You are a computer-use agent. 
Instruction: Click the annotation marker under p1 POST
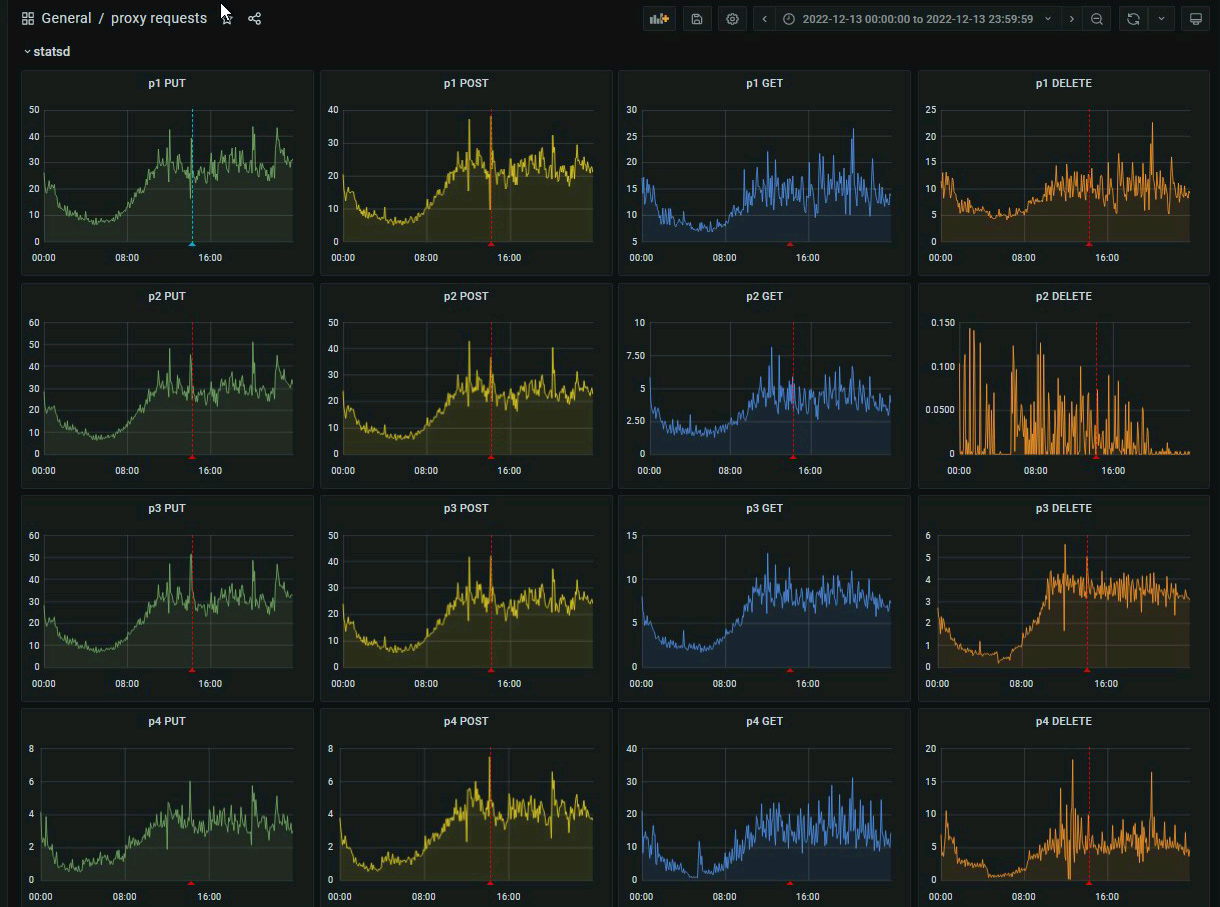[x=490, y=244]
